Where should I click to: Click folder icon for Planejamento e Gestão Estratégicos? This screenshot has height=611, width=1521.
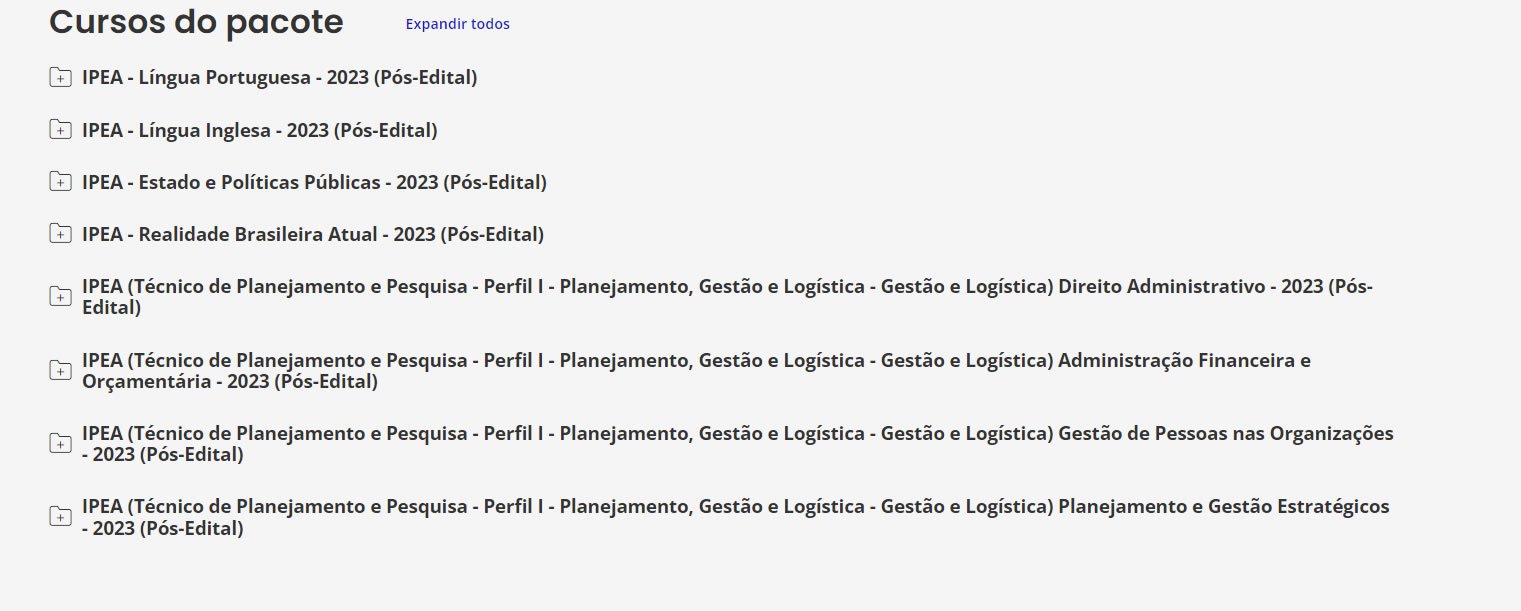[x=60, y=517]
